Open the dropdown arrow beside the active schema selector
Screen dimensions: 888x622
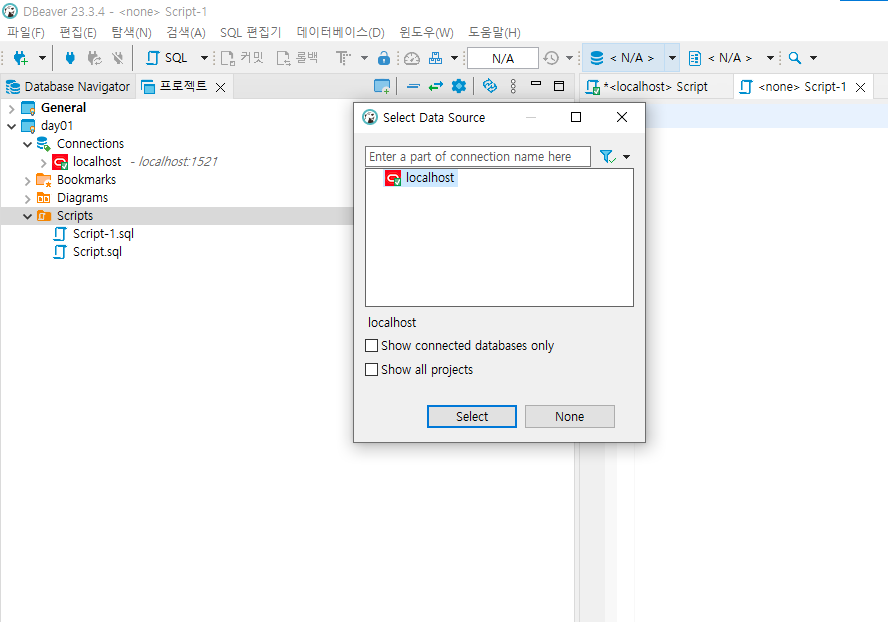tap(770, 58)
